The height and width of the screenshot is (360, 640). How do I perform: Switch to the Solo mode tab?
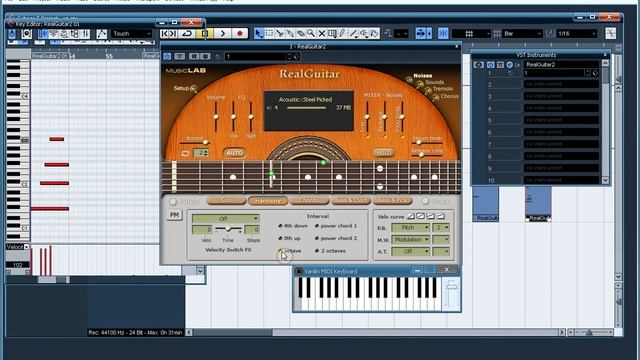226,200
